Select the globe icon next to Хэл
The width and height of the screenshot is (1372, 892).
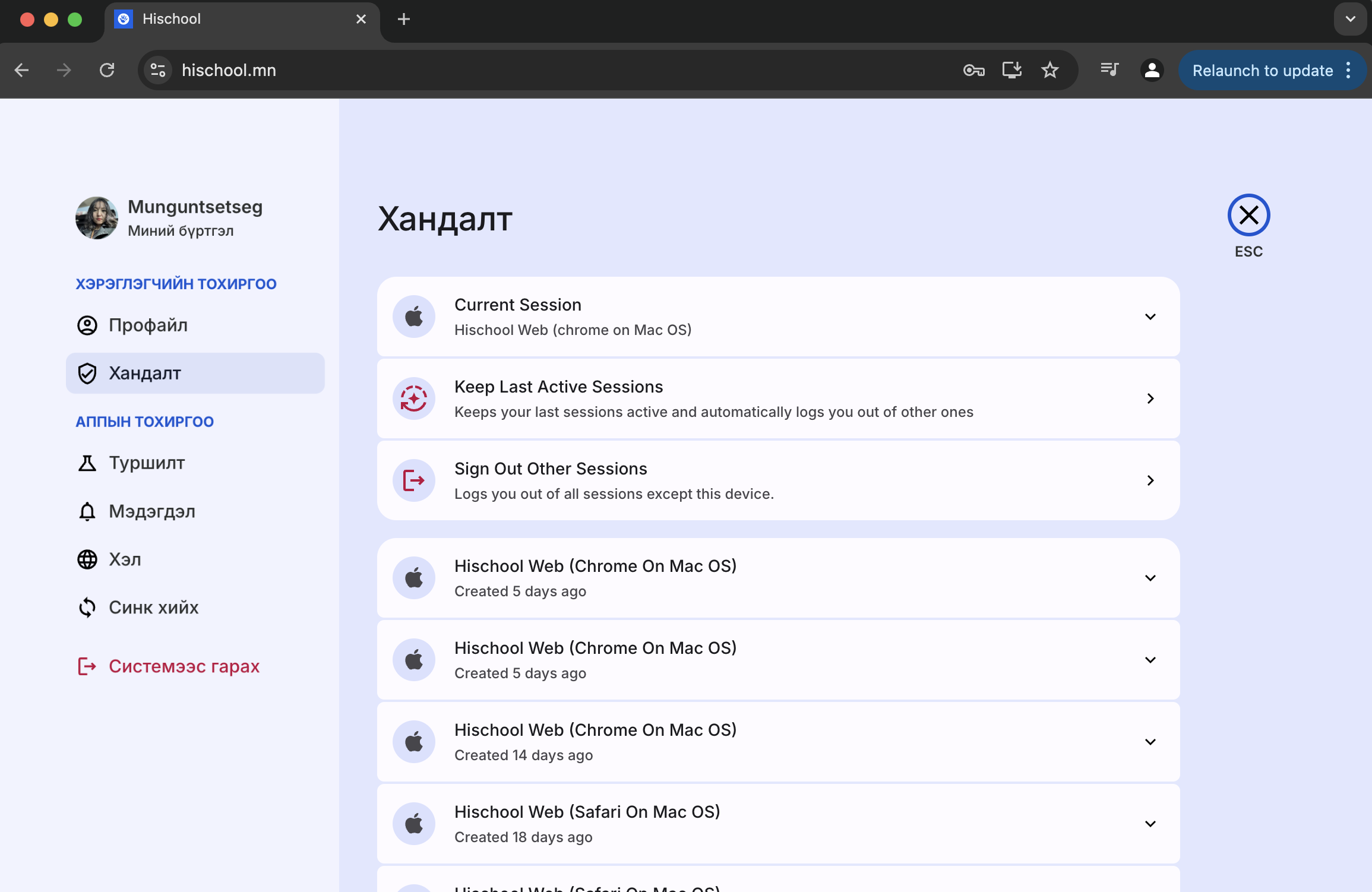tap(87, 559)
